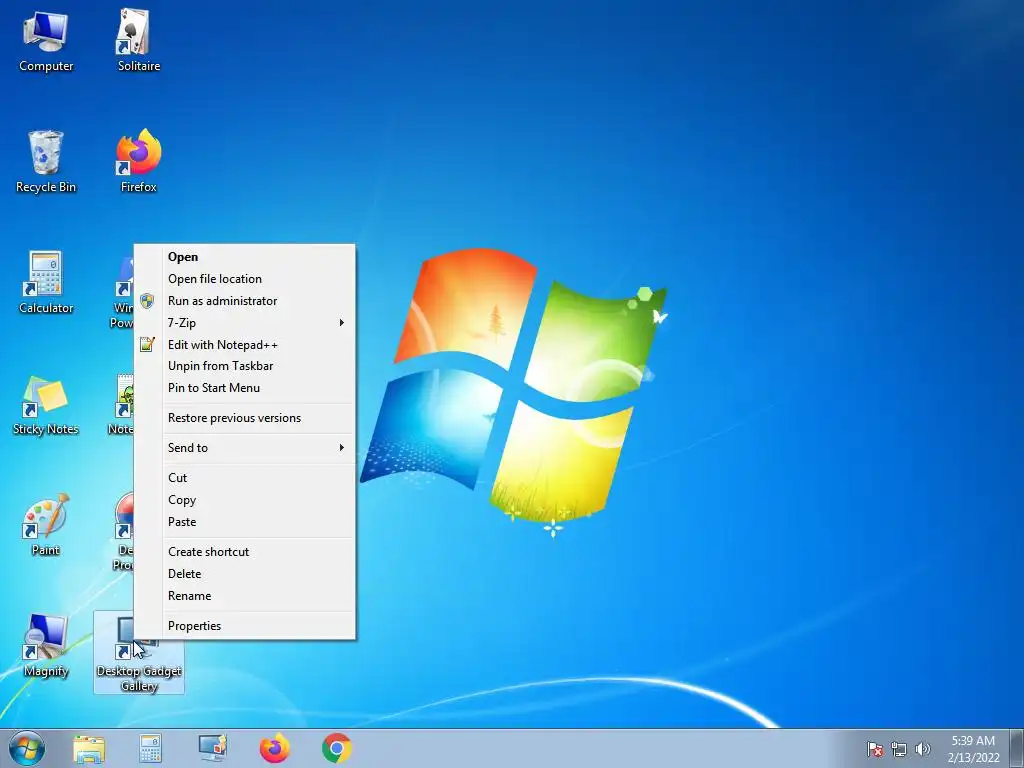Choose Run as administrator
The height and width of the screenshot is (768, 1024).
(246, 300)
